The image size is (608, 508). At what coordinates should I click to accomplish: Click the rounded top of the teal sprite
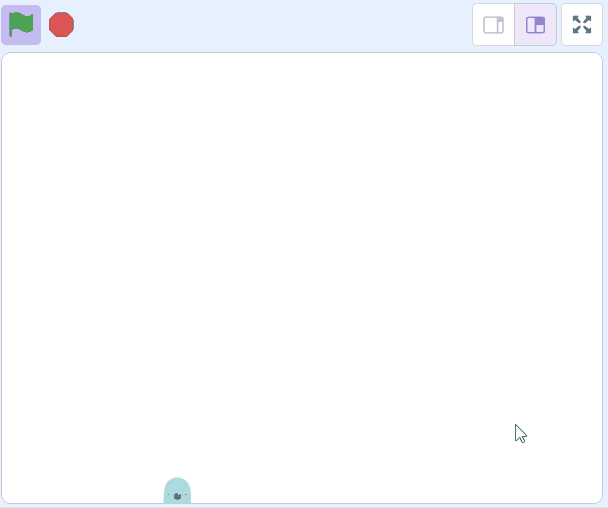(x=177, y=482)
